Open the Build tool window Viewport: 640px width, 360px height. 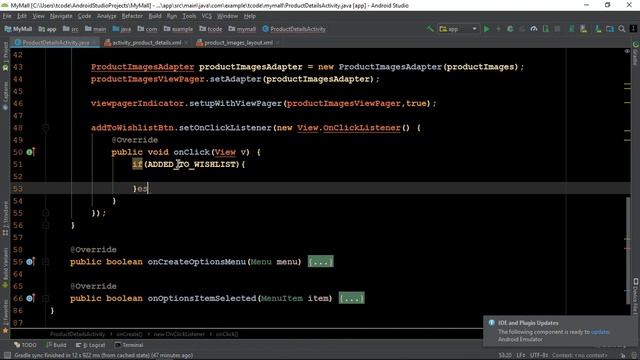[56, 345]
